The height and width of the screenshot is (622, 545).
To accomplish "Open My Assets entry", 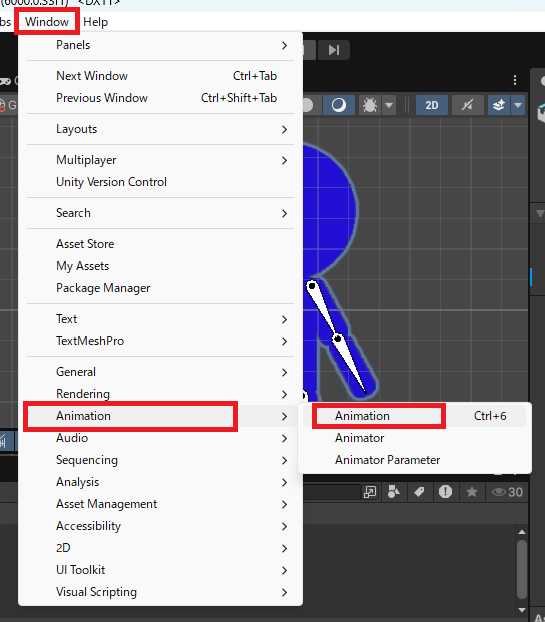I will coord(160,266).
